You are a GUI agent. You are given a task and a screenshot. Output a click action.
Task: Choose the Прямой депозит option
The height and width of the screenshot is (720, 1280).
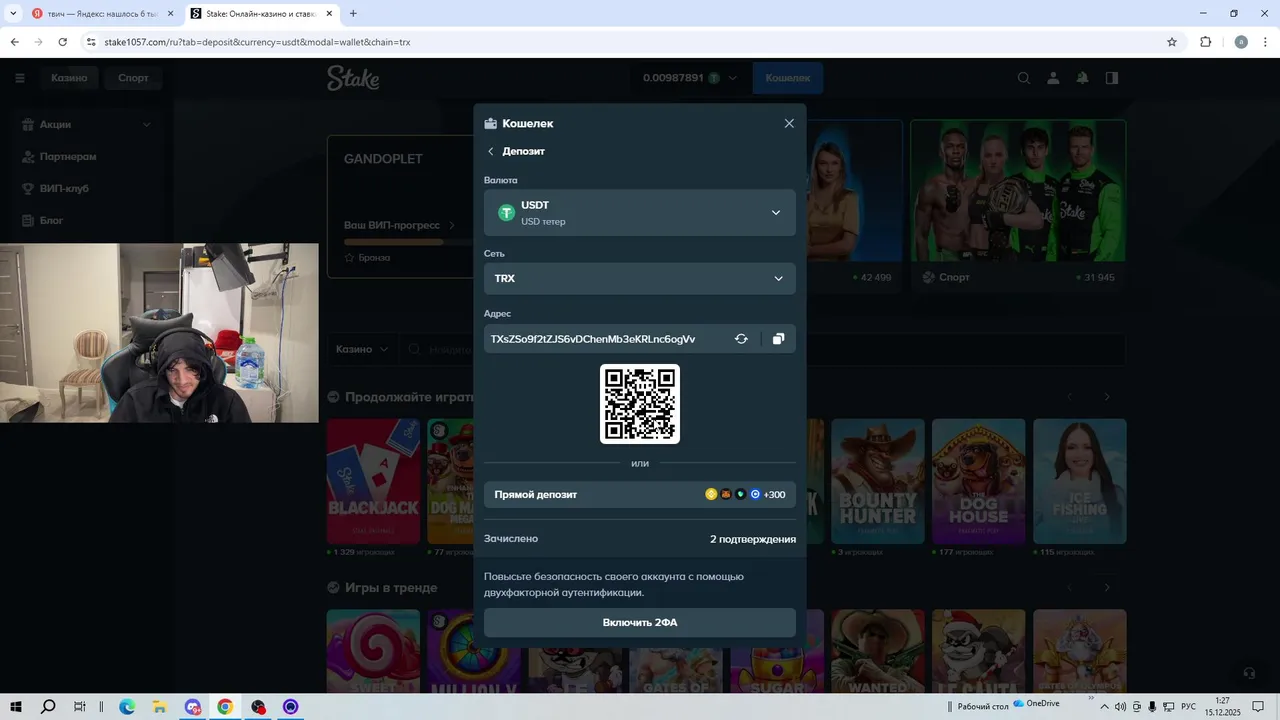pyautogui.click(x=640, y=494)
